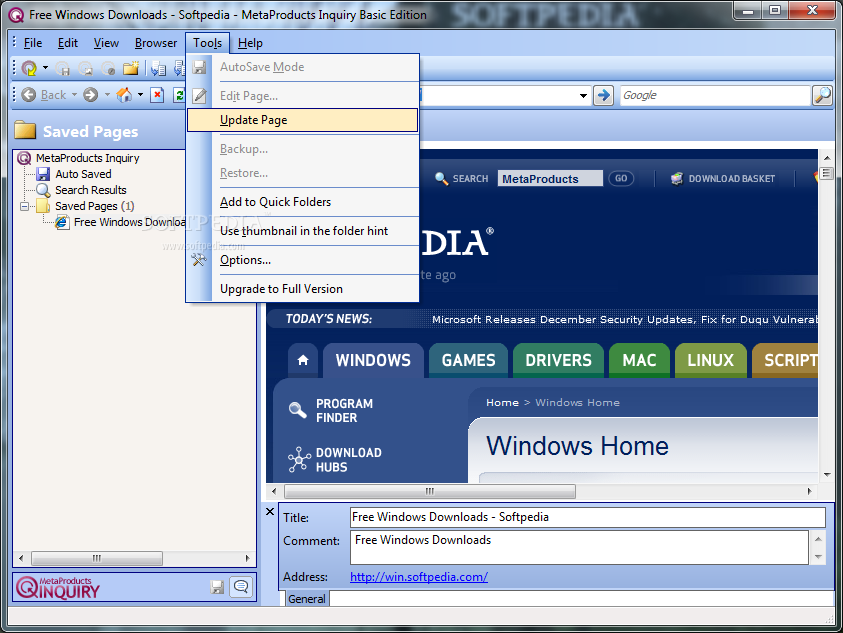
Task: Click the Home page house icon
Action: 124,95
